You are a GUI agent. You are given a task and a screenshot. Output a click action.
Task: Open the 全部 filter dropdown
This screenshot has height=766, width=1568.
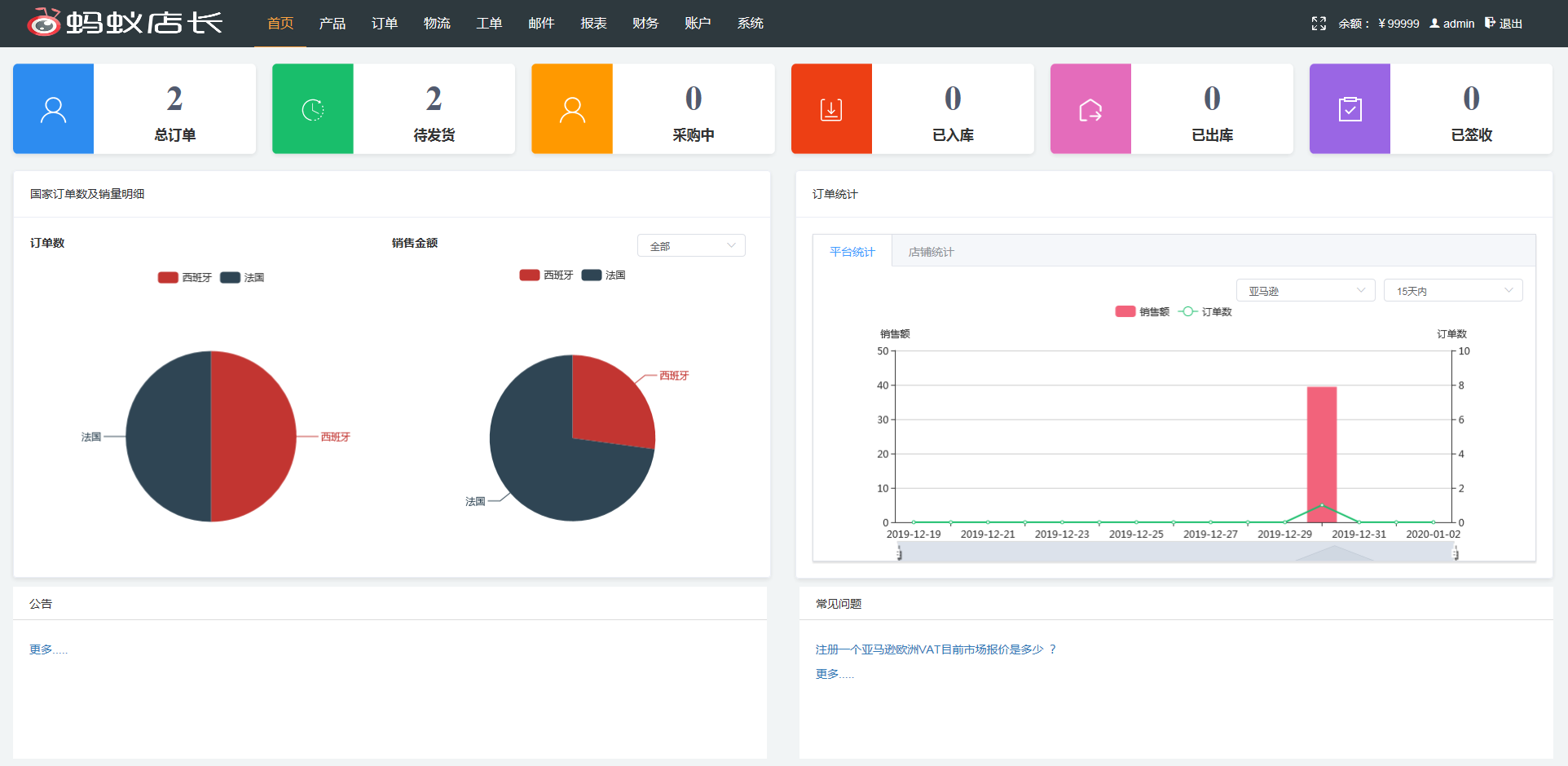pos(691,246)
